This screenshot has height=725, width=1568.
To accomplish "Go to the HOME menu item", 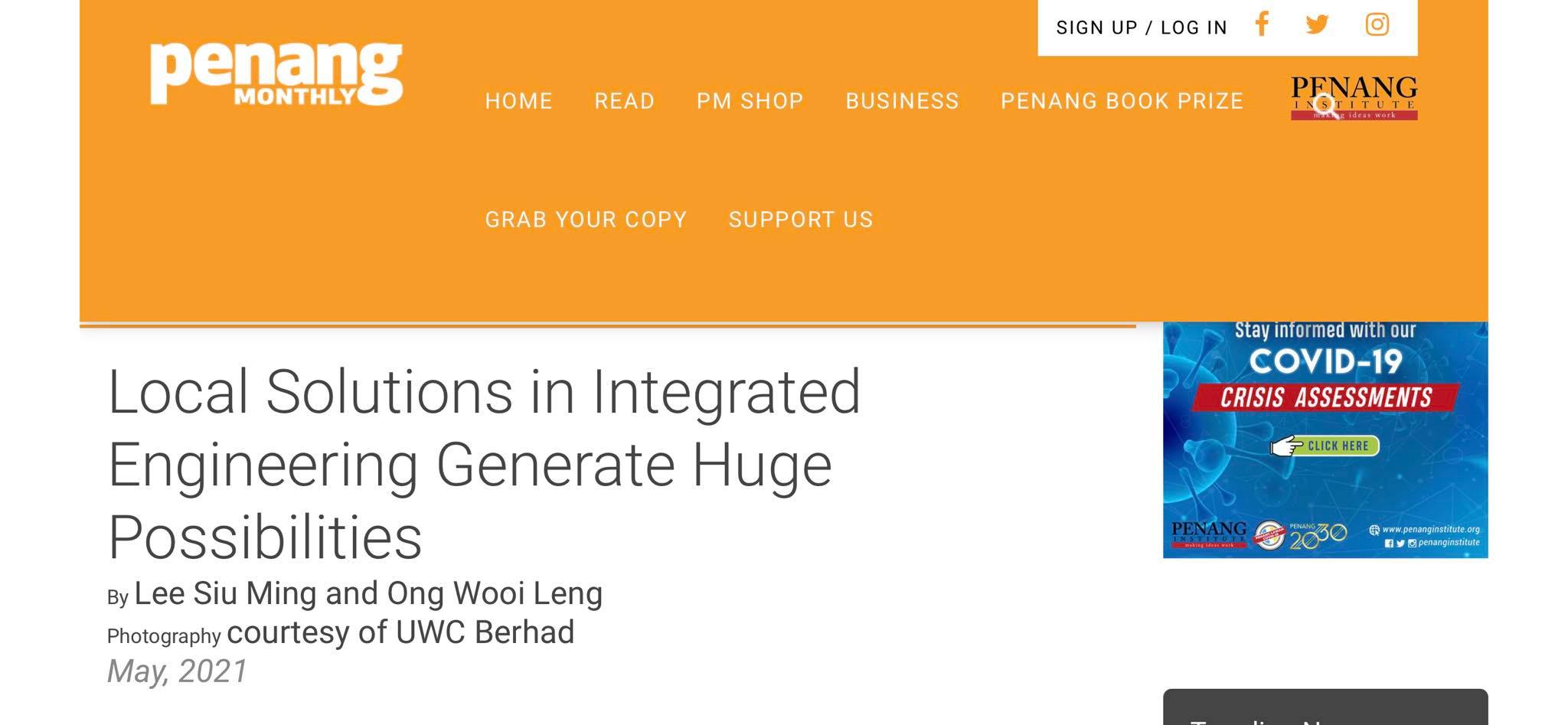I will click(x=518, y=101).
